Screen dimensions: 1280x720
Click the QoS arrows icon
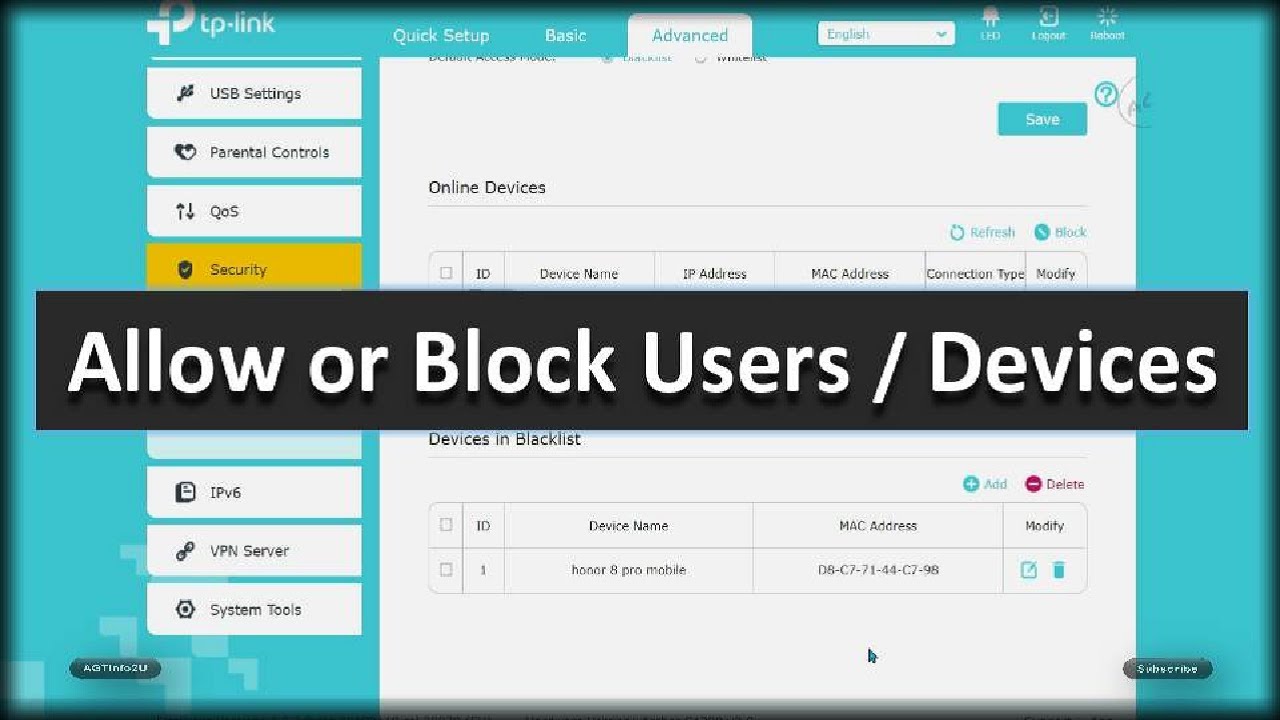(x=185, y=211)
